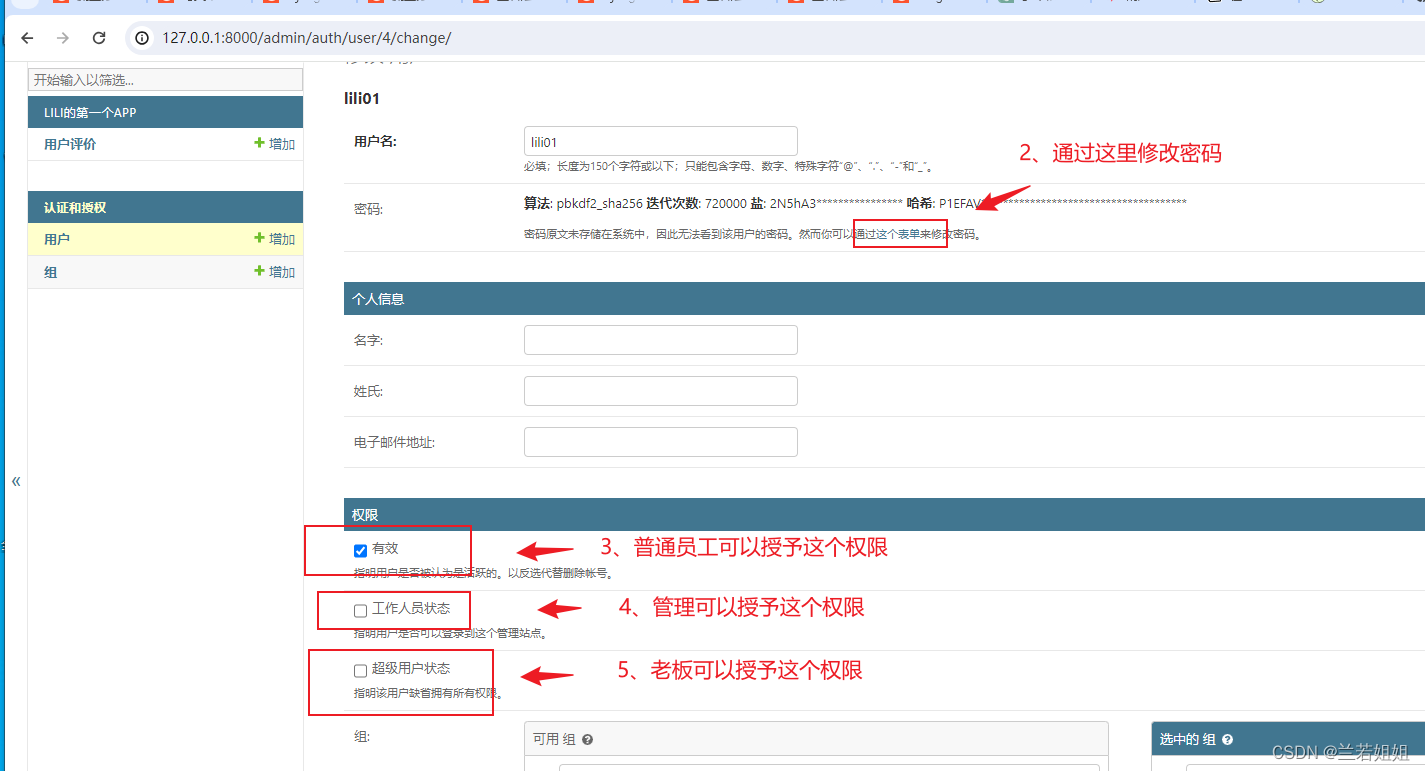This screenshot has height=771, width=1425.
Task: View site information icon in address bar
Action: 143,38
